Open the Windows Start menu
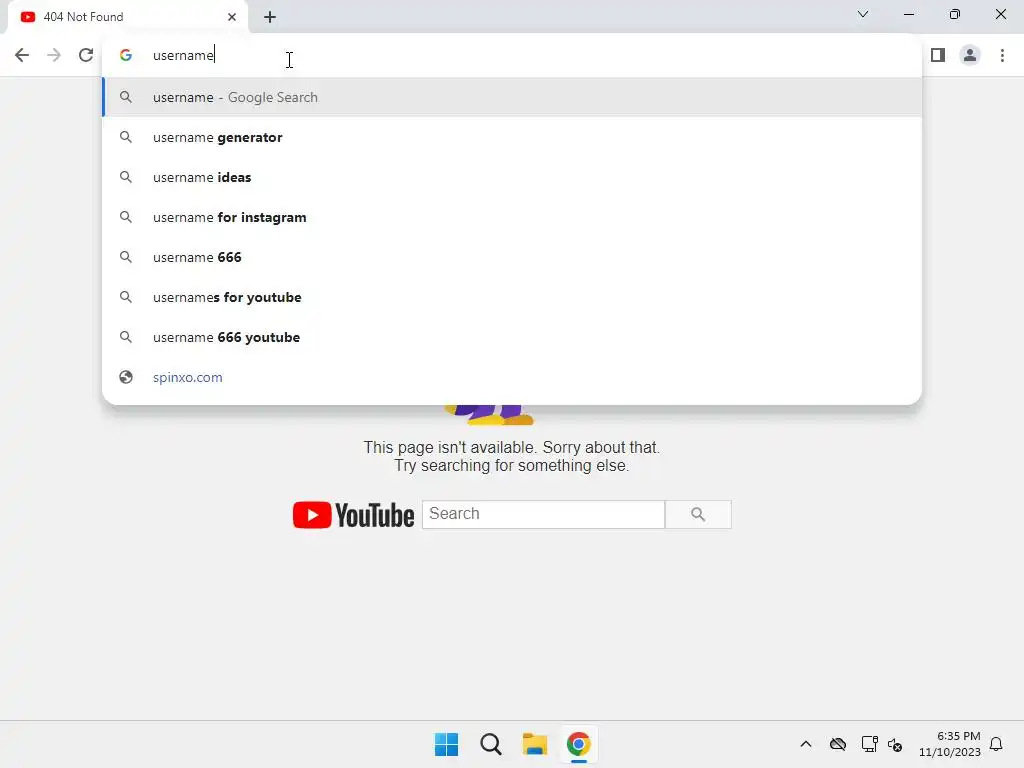Viewport: 1024px width, 768px height. 447,744
